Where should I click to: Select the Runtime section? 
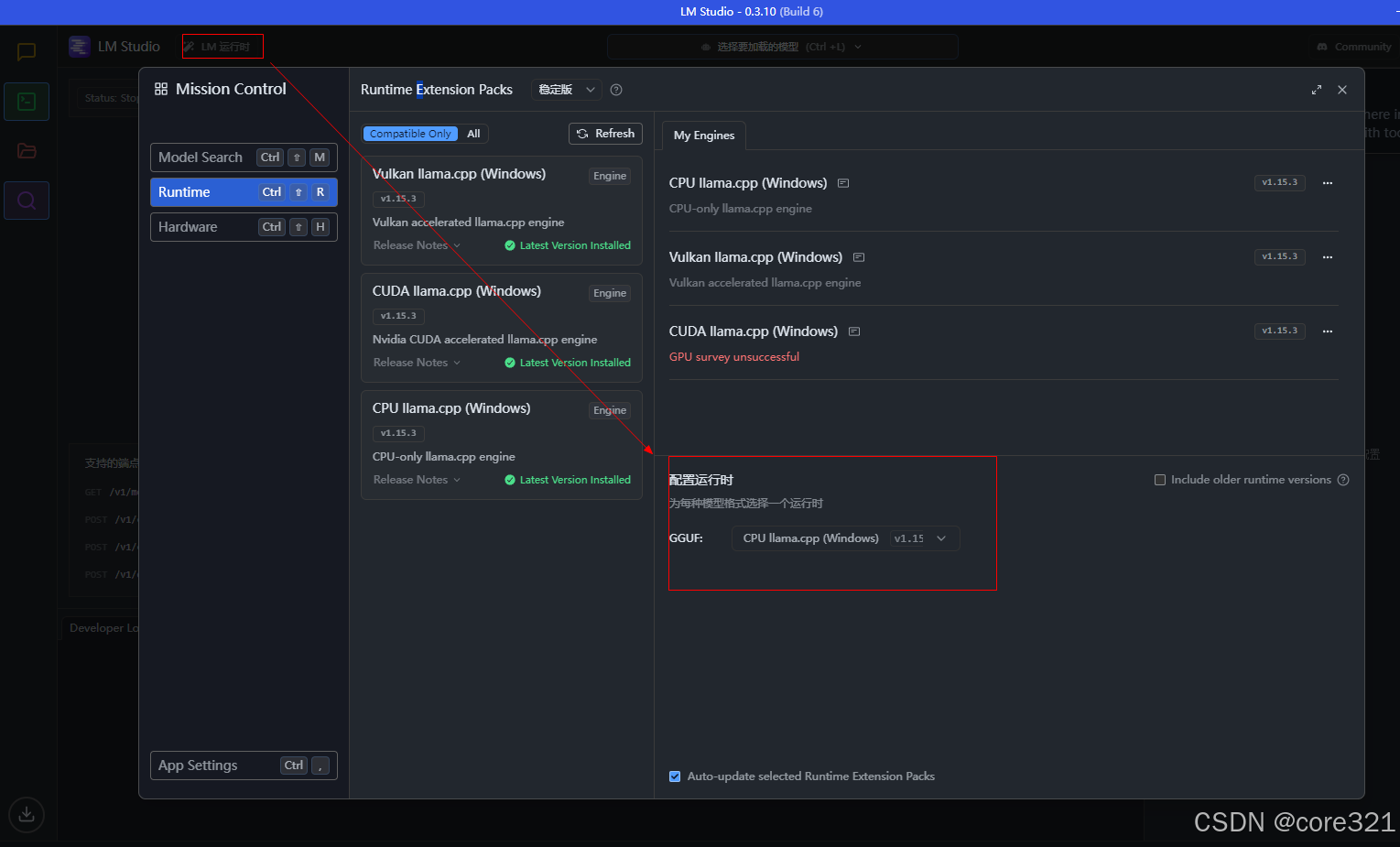tap(244, 192)
